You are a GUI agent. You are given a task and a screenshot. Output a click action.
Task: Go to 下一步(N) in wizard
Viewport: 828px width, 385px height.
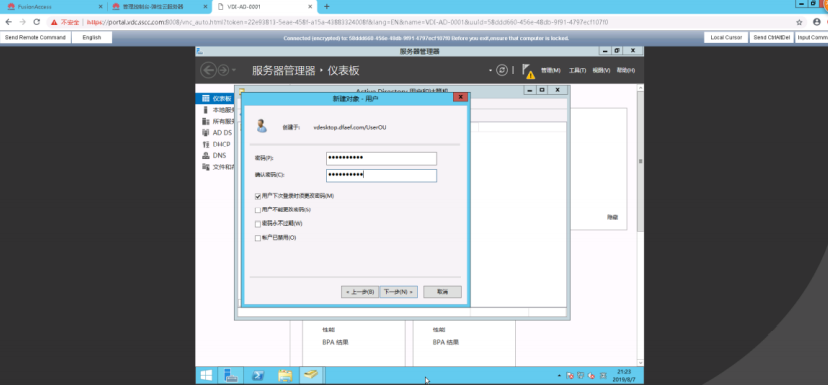point(398,292)
